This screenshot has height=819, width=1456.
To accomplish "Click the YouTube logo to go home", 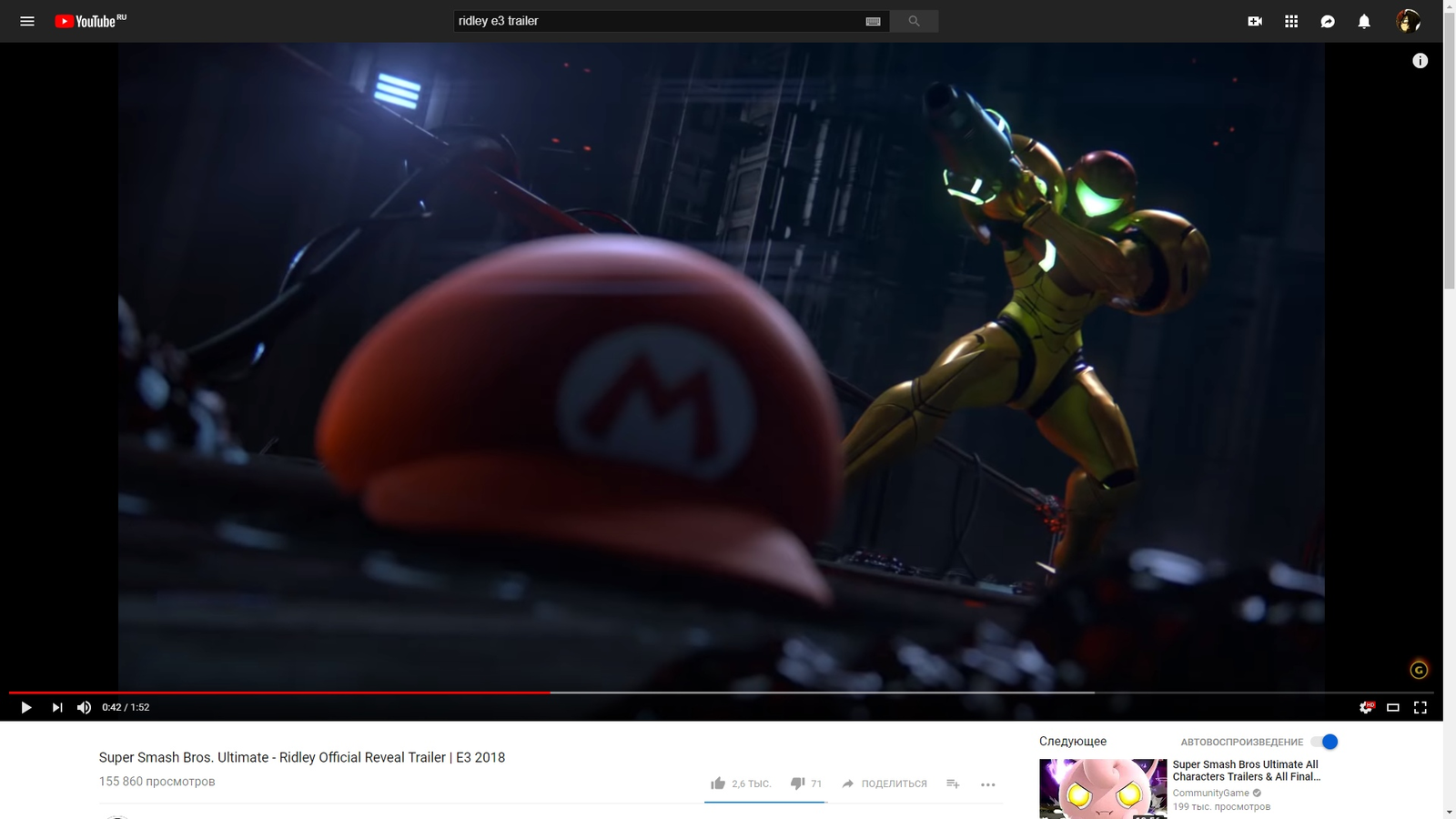I will [x=89, y=21].
